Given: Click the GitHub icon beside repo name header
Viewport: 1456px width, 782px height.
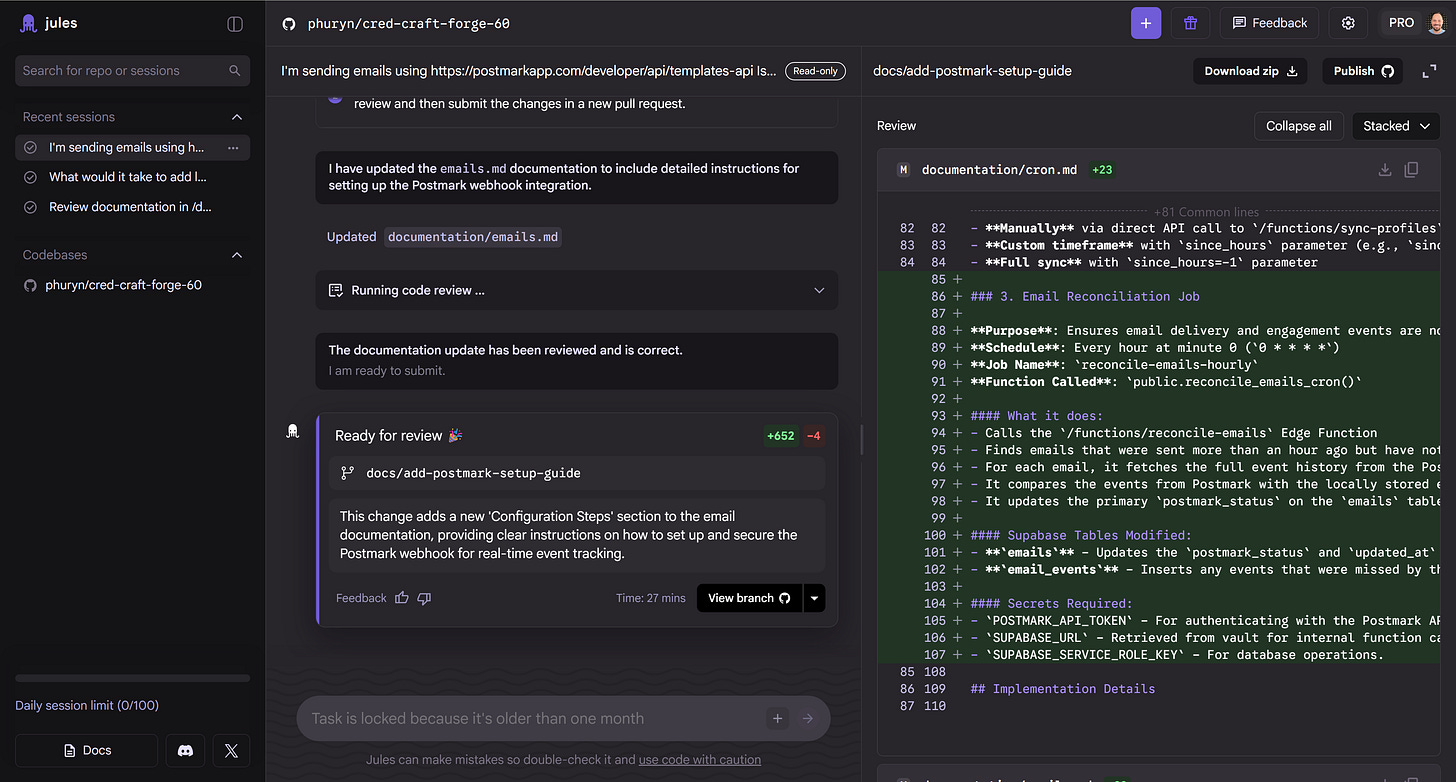Looking at the screenshot, I should [289, 23].
